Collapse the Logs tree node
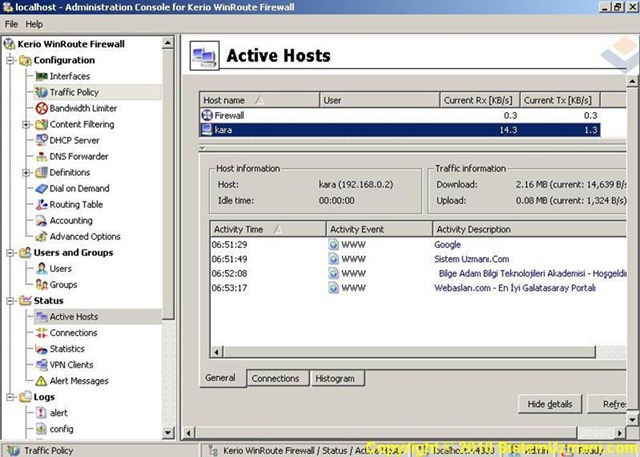 (x=10, y=397)
